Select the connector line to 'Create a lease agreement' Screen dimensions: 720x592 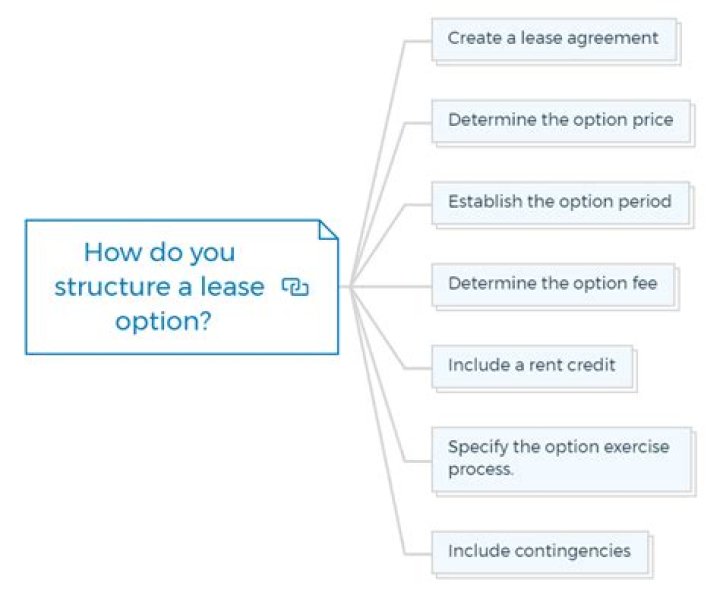point(417,42)
